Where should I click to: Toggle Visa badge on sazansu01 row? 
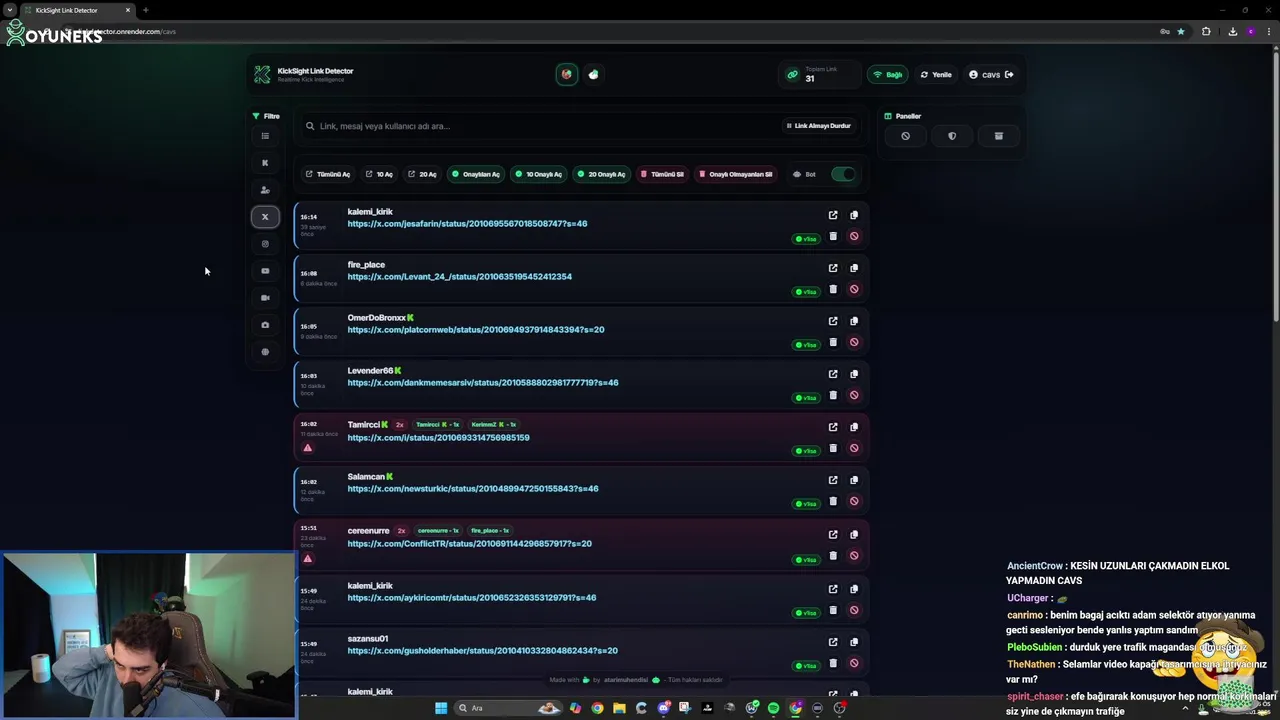806,666
